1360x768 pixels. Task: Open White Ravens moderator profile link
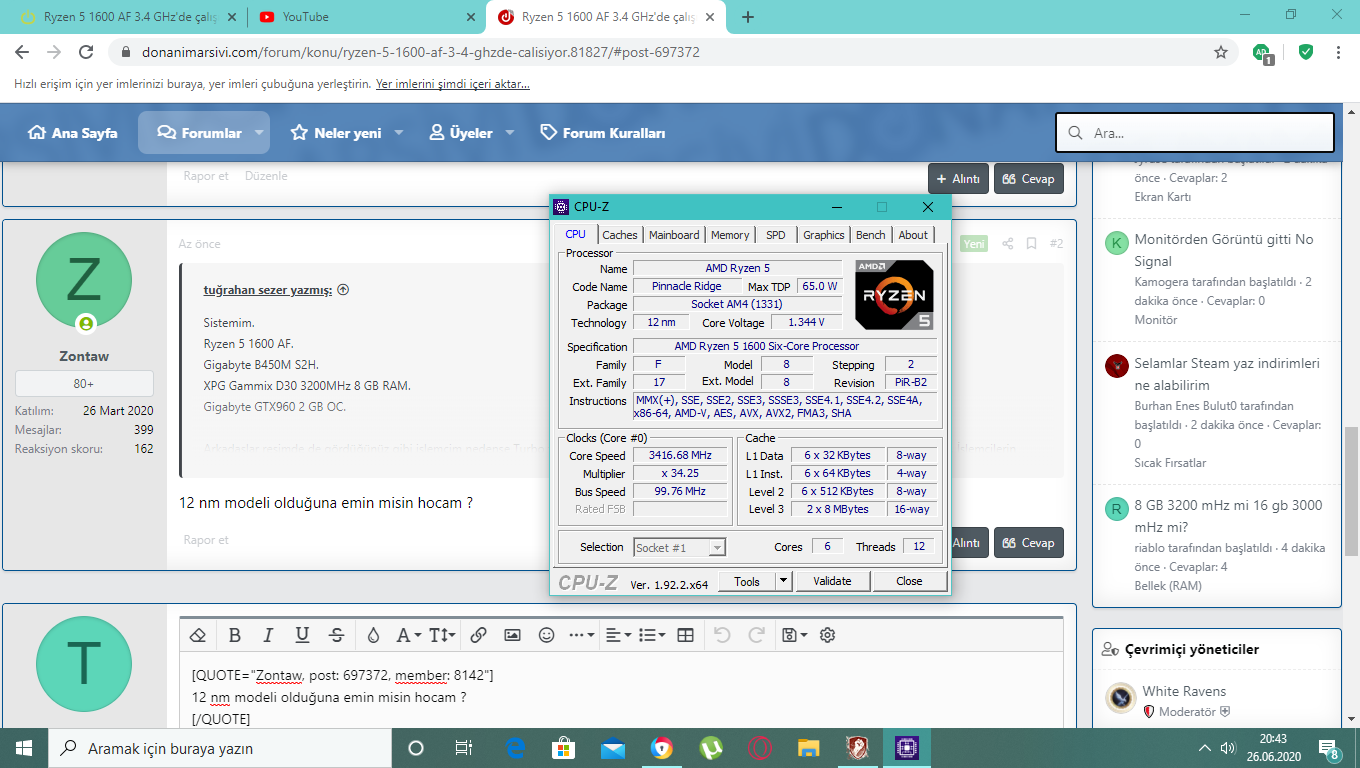click(x=1184, y=691)
